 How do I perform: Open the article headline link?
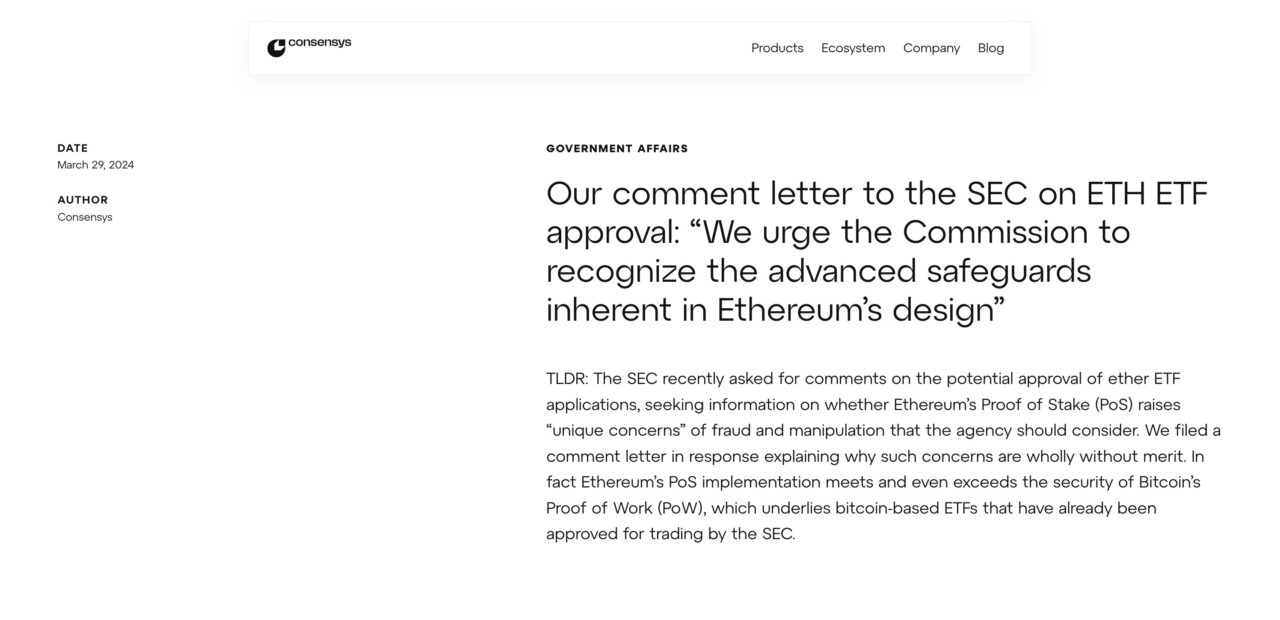point(876,251)
